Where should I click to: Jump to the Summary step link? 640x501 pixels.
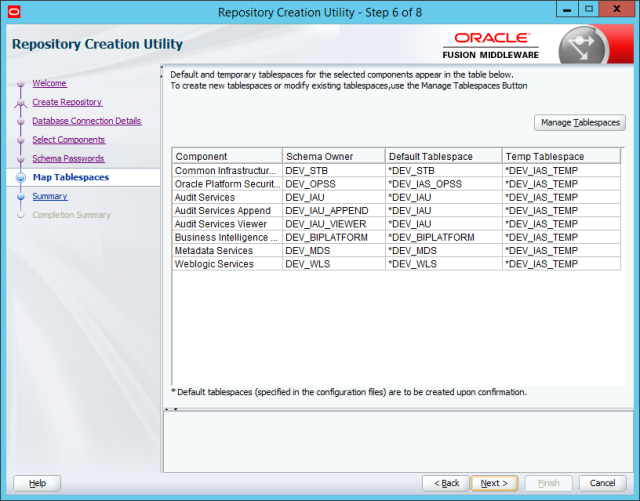click(50, 196)
